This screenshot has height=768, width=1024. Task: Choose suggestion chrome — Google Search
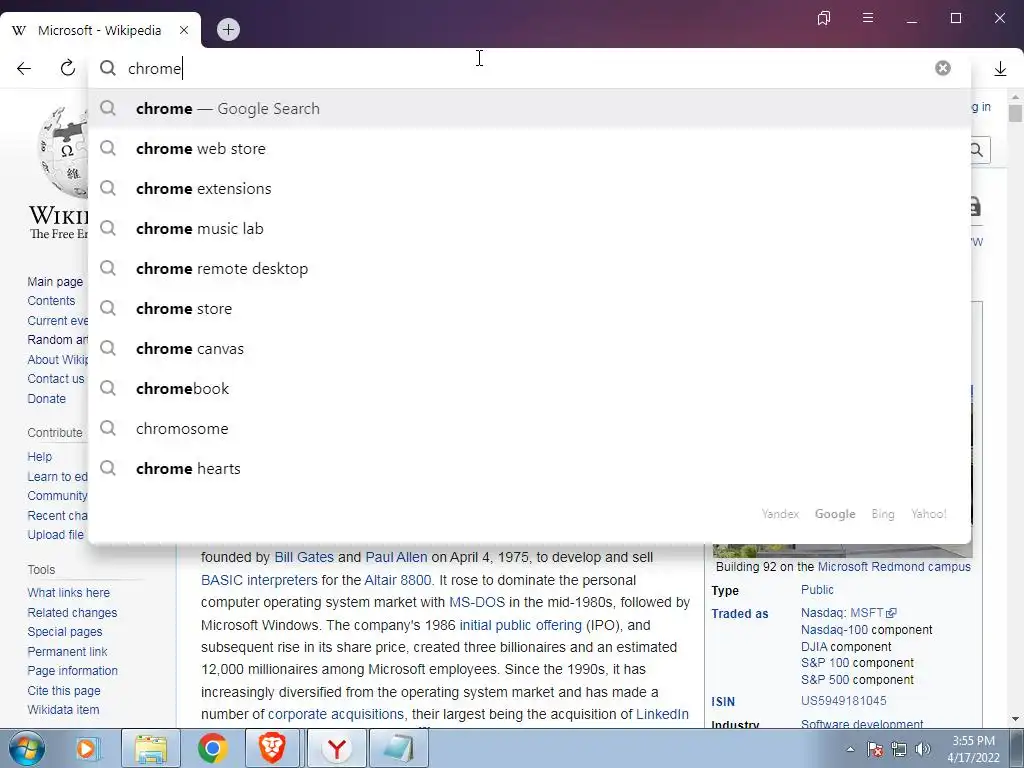click(x=530, y=108)
